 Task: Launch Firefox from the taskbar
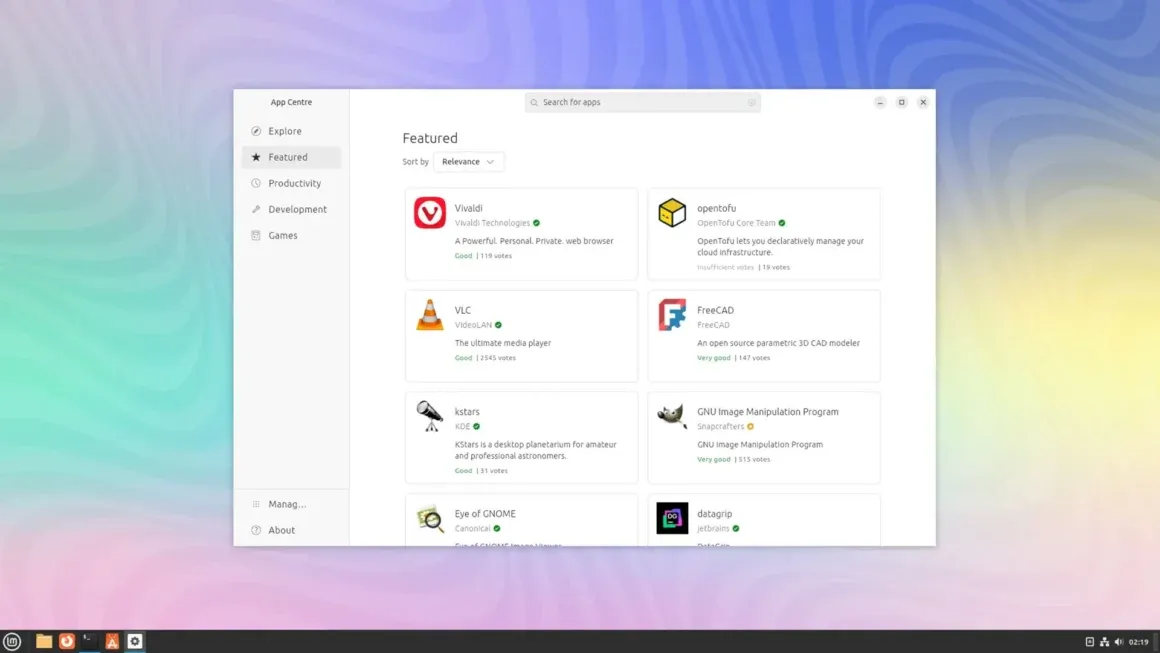[x=67, y=641]
